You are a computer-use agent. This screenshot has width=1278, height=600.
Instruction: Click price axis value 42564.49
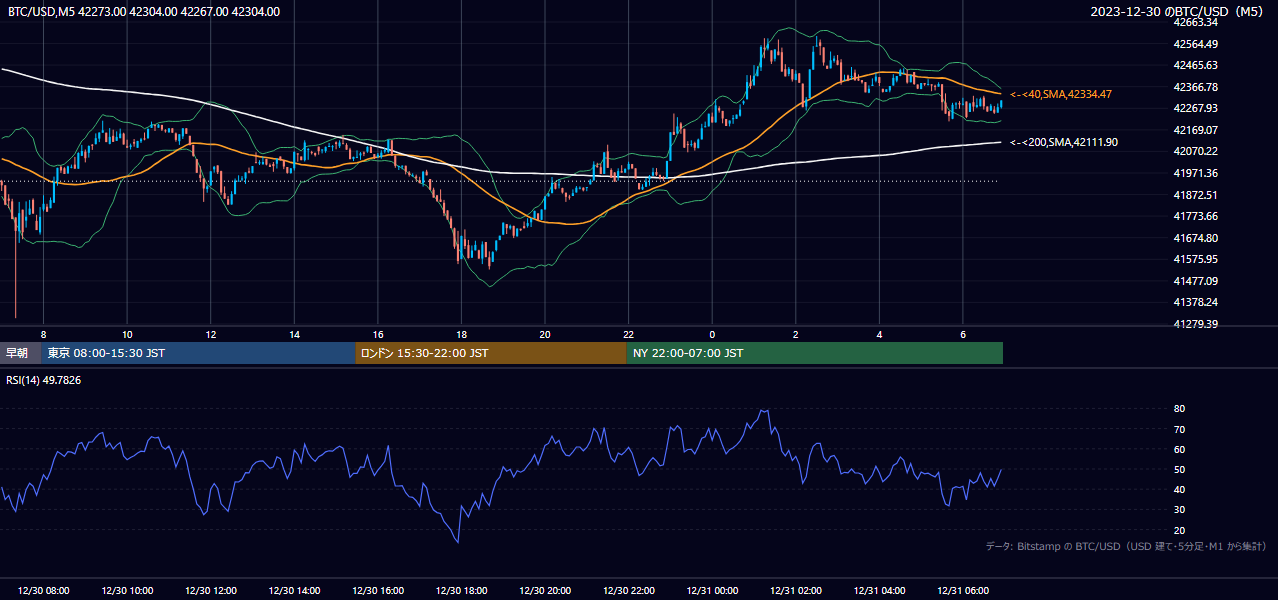tap(1196, 44)
